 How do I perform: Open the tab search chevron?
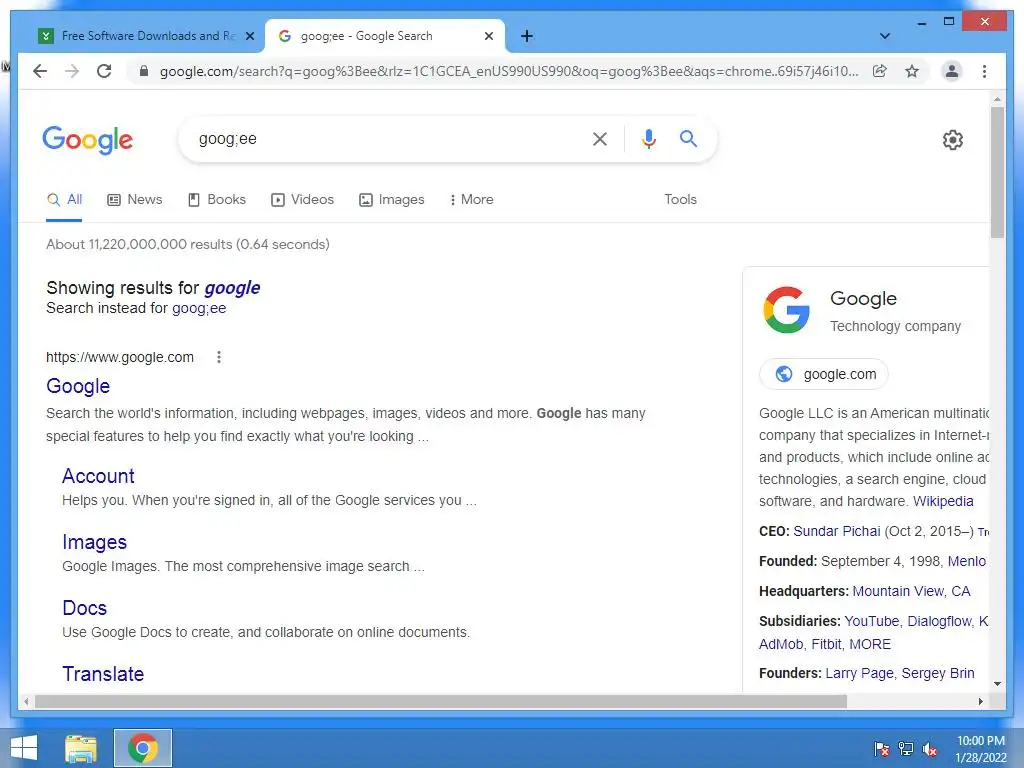[885, 36]
